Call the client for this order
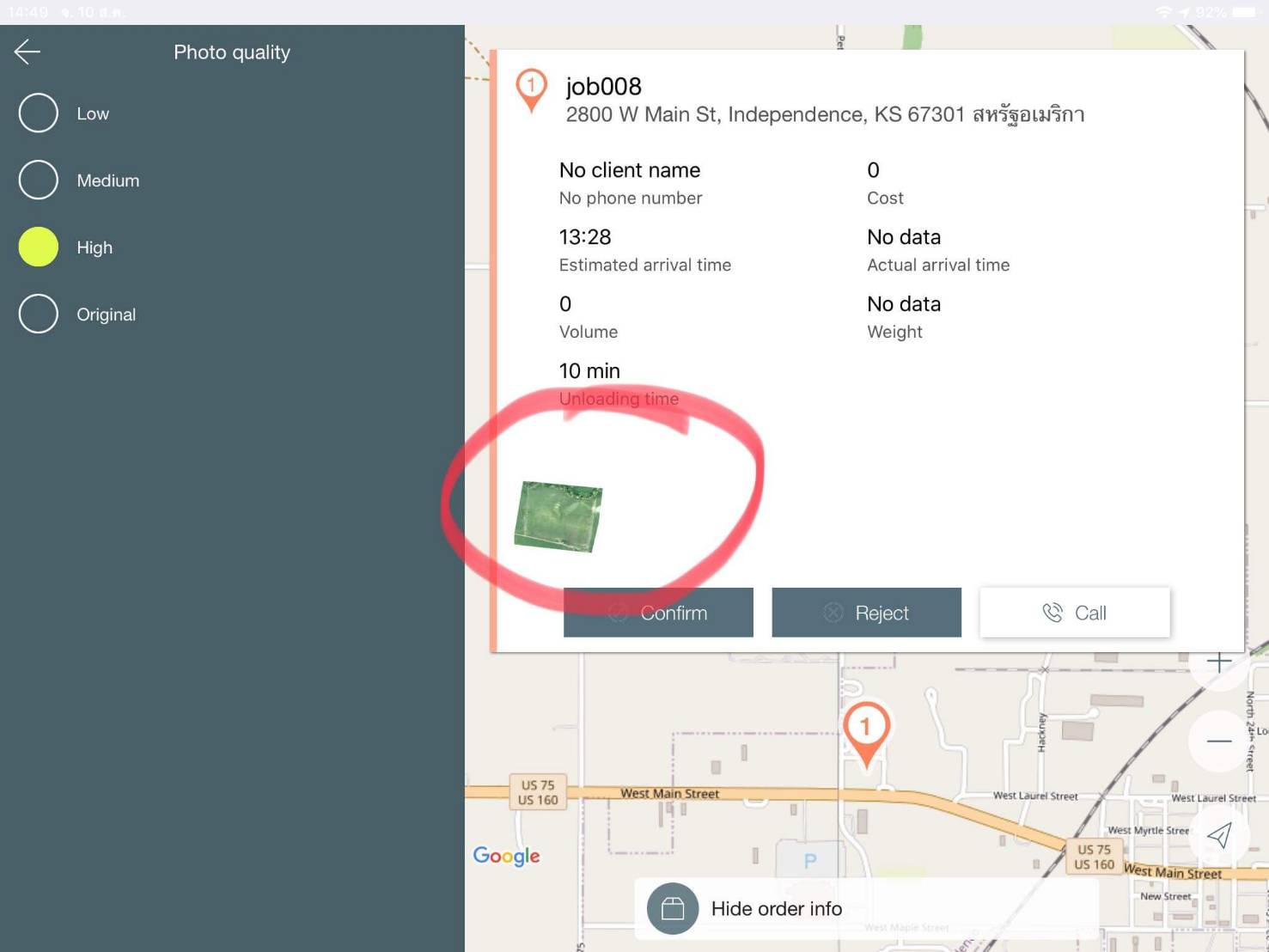Image resolution: width=1269 pixels, height=952 pixels. (1074, 613)
